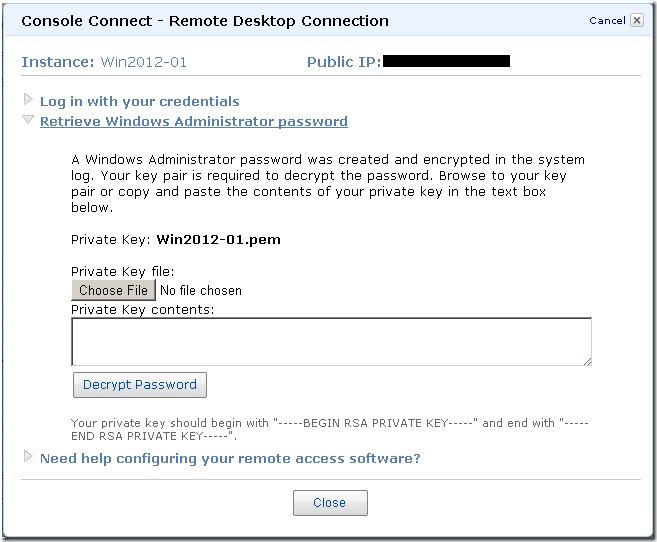Open the Log in with your credentials link
The width and height of the screenshot is (657, 542).
139,101
